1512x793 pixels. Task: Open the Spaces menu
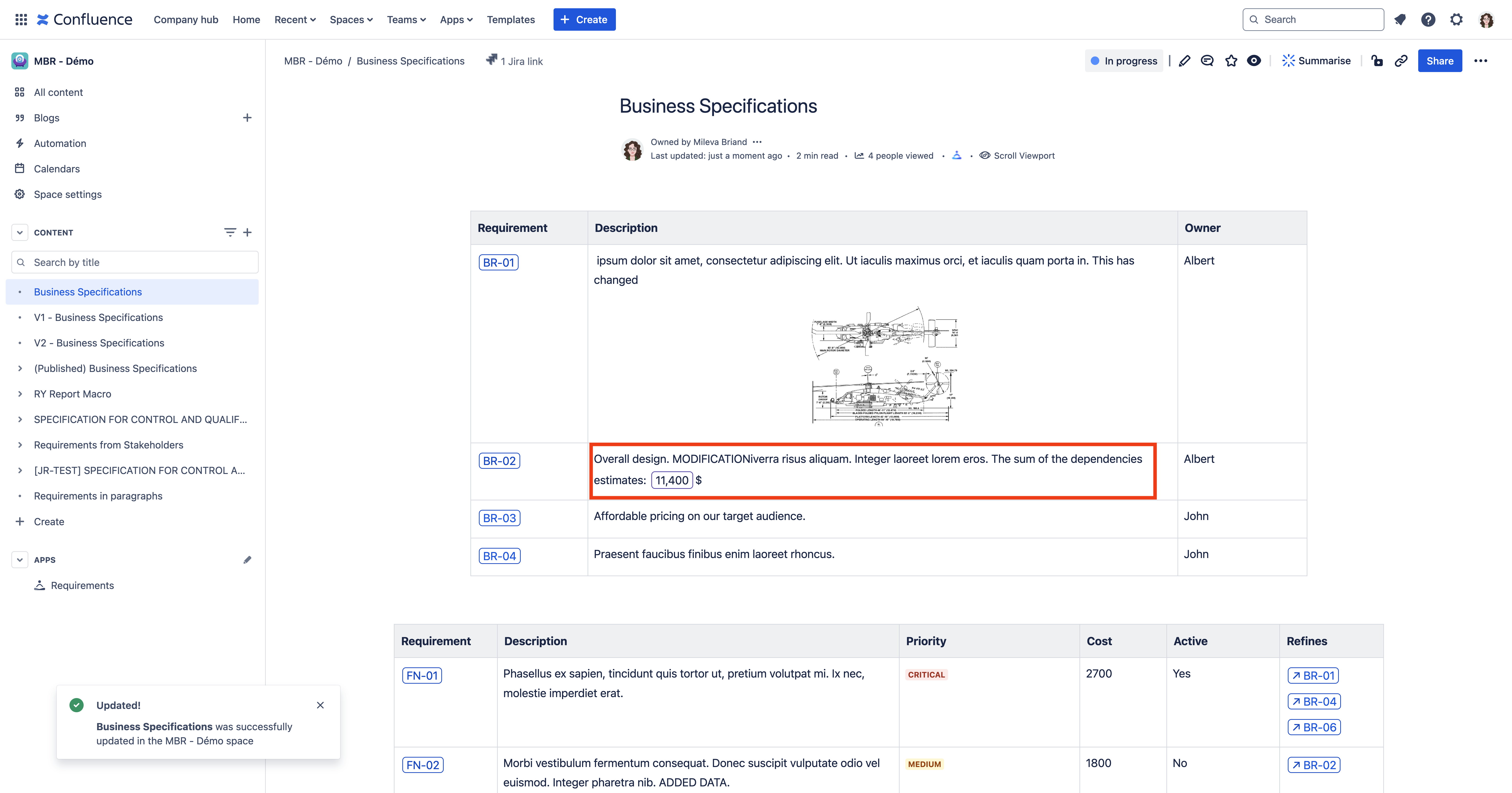click(x=351, y=19)
